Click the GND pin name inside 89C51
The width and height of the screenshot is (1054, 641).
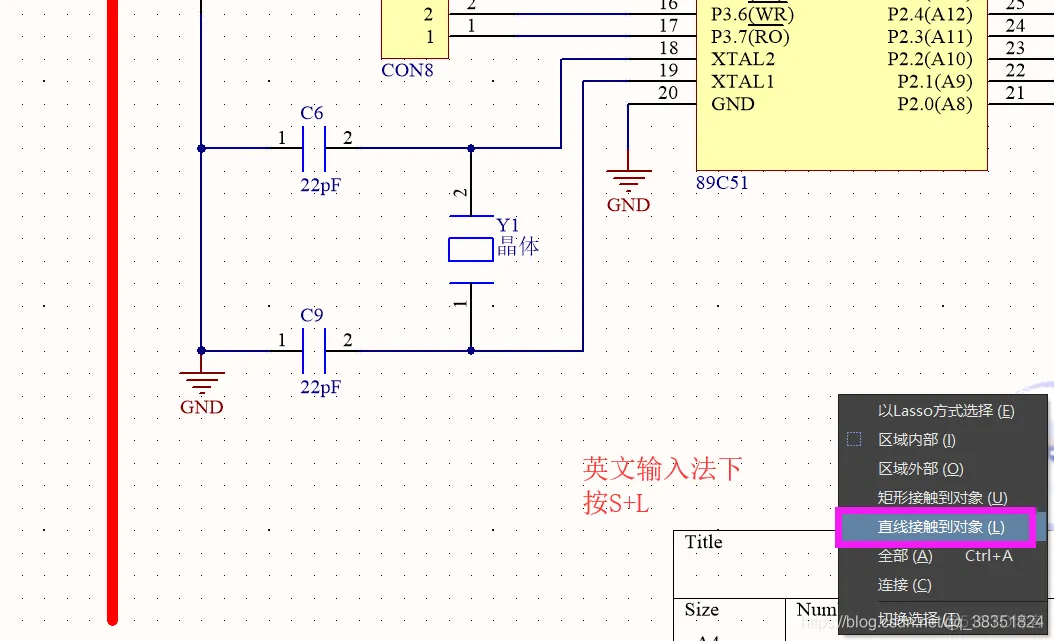733,104
